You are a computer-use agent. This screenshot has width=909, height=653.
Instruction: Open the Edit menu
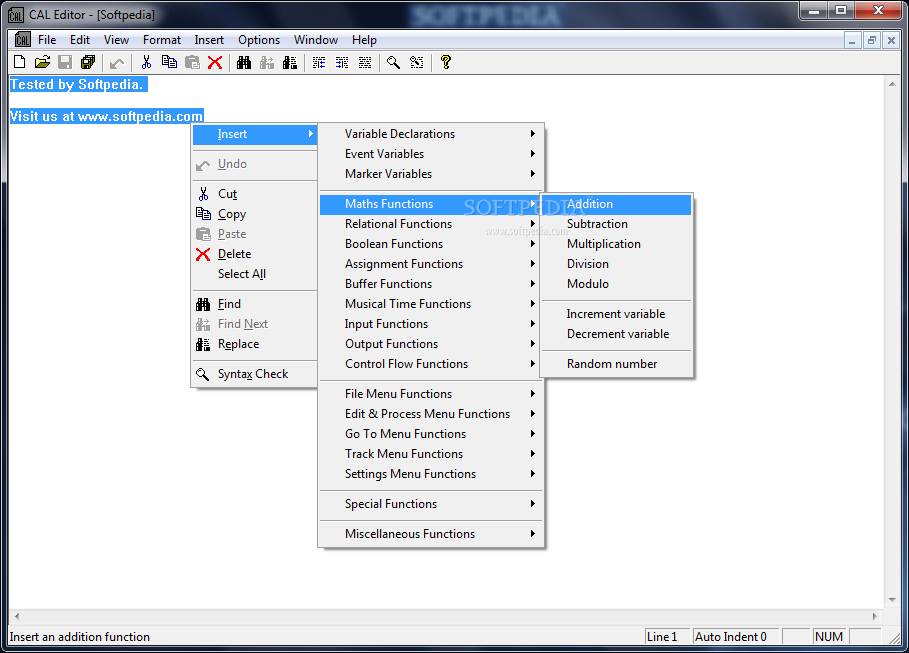(80, 39)
